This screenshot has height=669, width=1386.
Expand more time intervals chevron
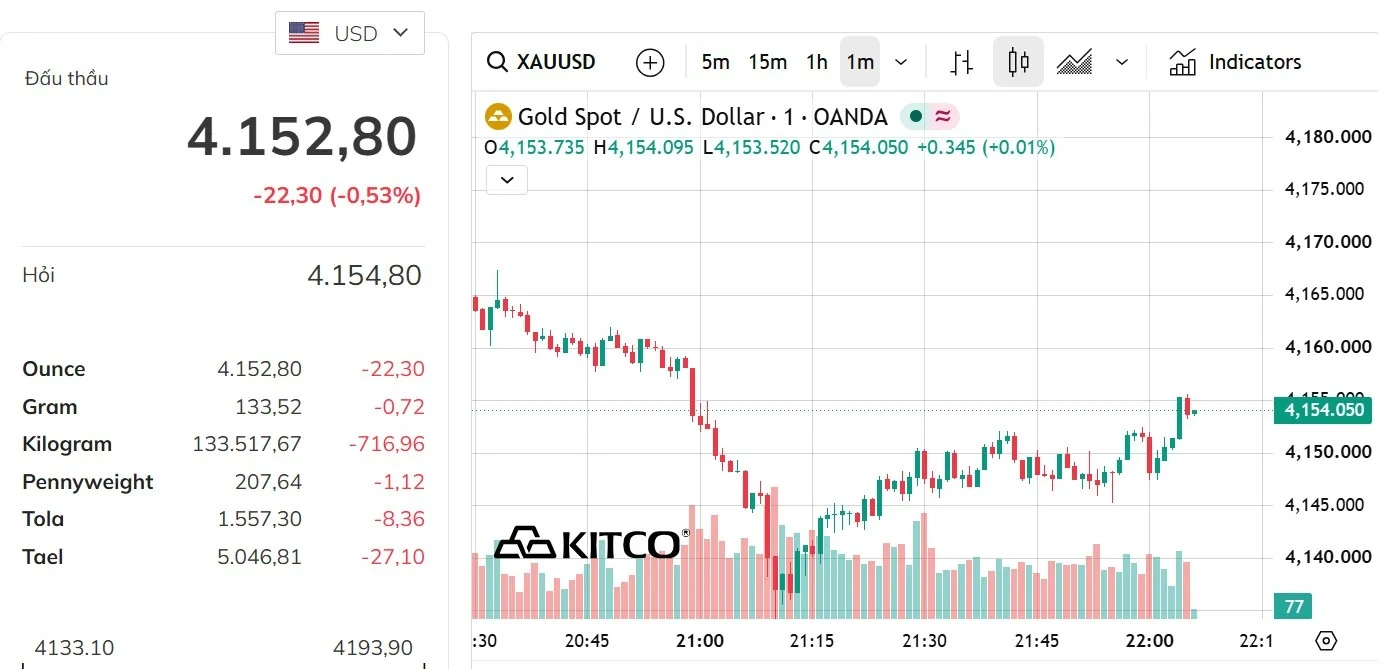901,62
